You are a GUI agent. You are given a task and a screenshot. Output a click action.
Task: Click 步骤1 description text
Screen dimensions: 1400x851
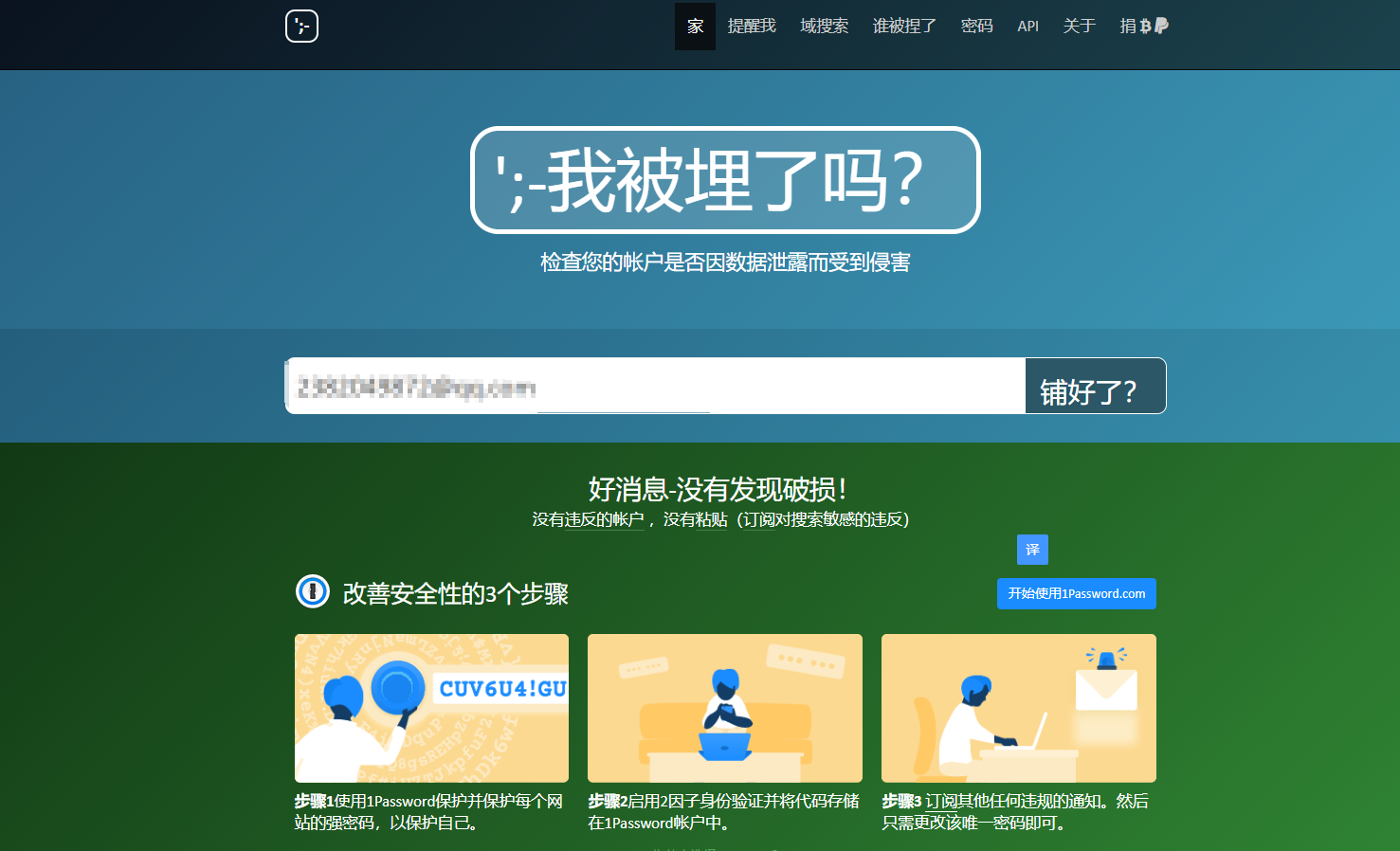click(x=429, y=812)
